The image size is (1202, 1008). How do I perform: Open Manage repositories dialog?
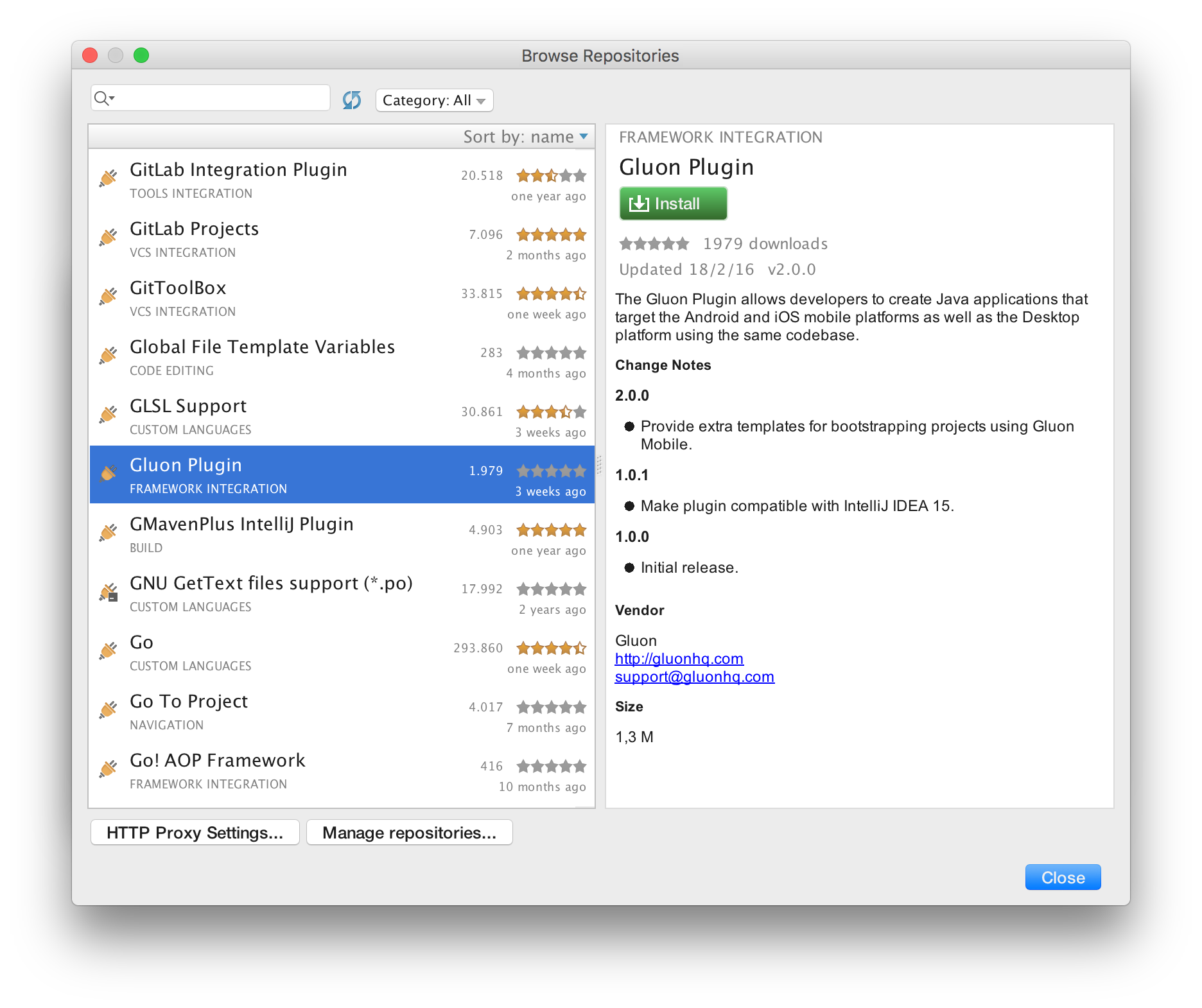410,833
